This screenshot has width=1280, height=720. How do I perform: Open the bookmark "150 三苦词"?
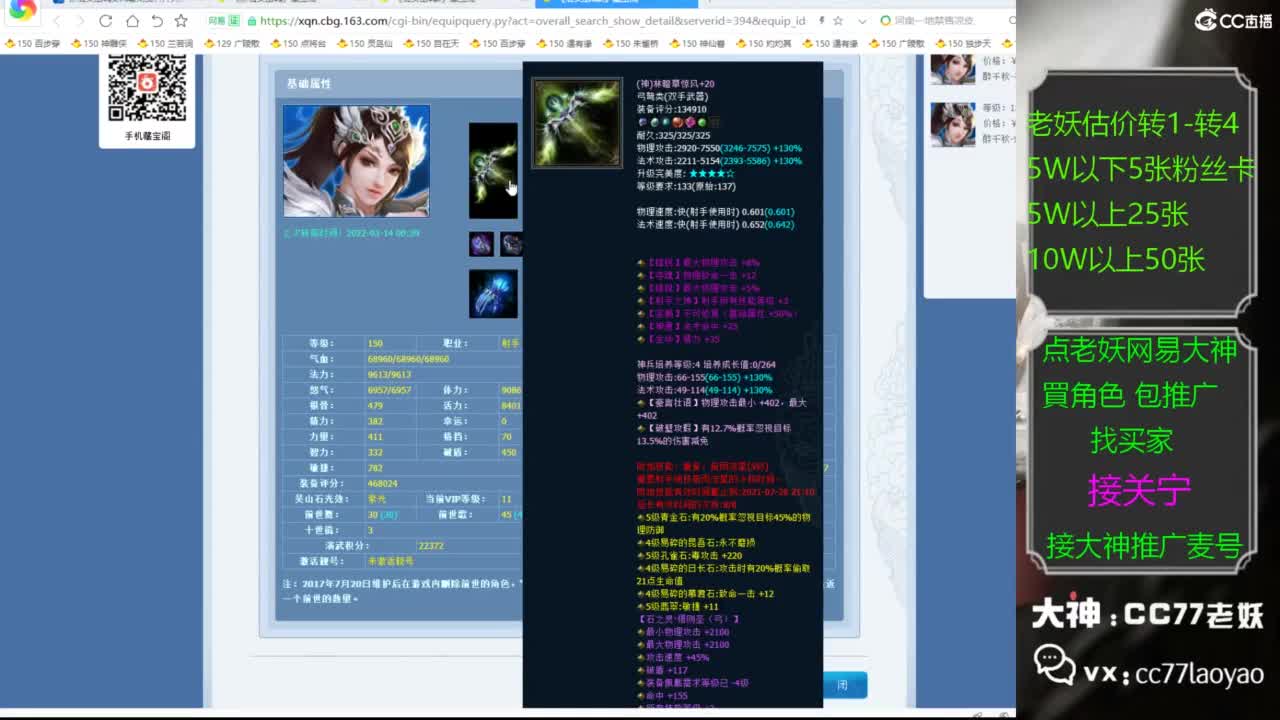[x=164, y=43]
